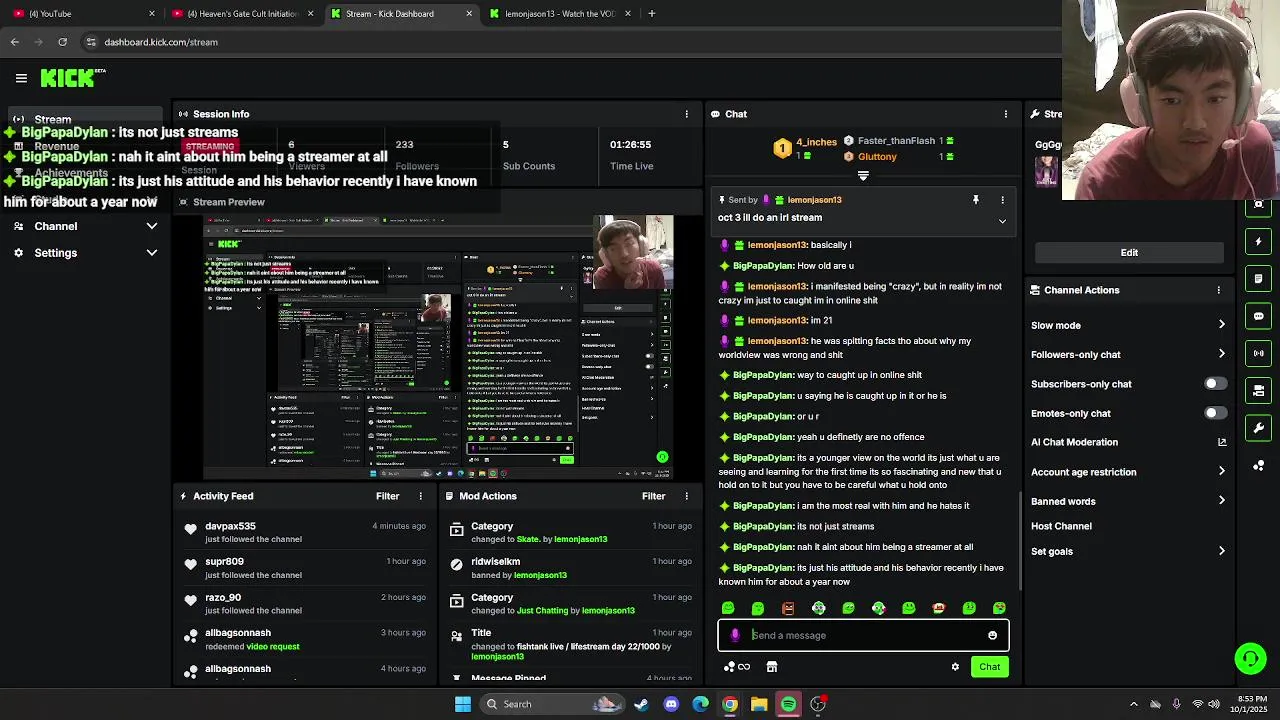This screenshot has width=1280, height=720.
Task: Open the Mod Actions Filter
Action: point(653,496)
